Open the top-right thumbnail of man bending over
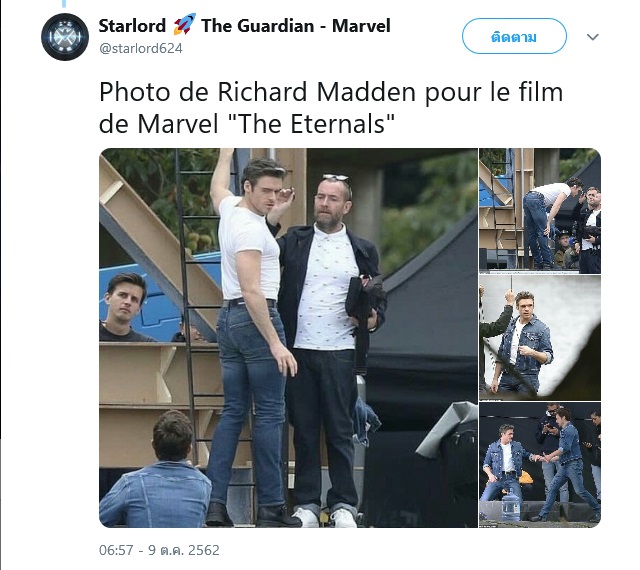Viewport: 640px width, 570px height. [540, 211]
